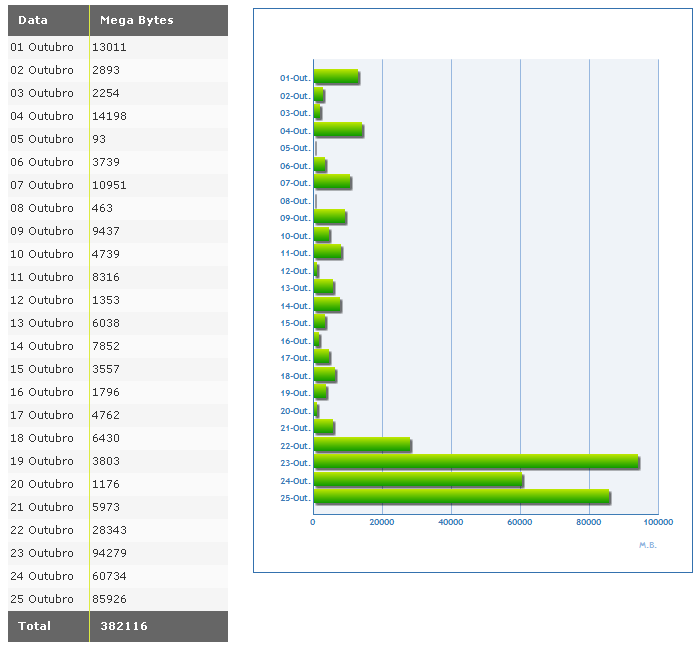Click the value 9437
The width and height of the screenshot is (700, 653).
[106, 231]
